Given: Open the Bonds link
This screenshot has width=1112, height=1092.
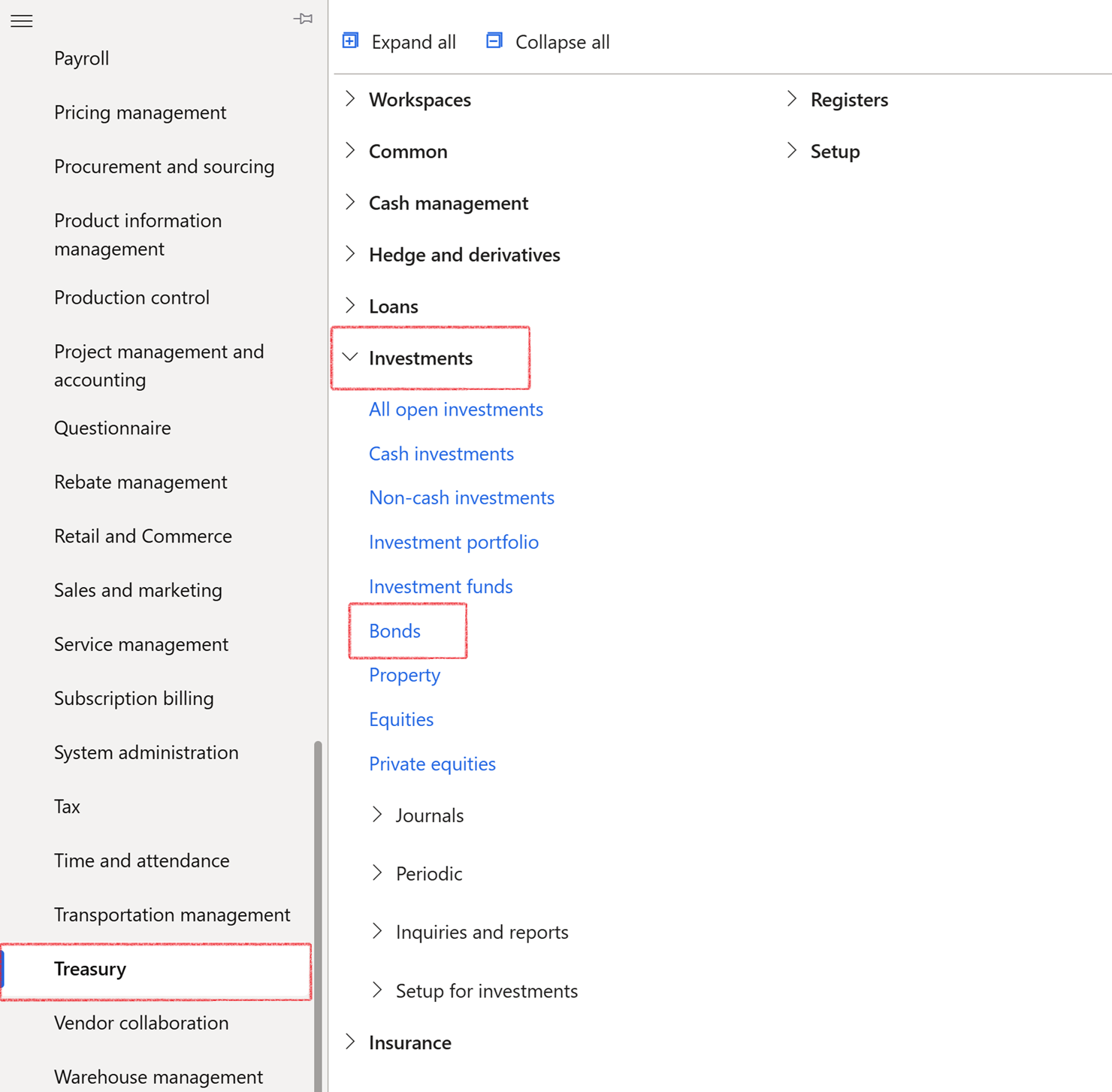Looking at the screenshot, I should point(394,631).
